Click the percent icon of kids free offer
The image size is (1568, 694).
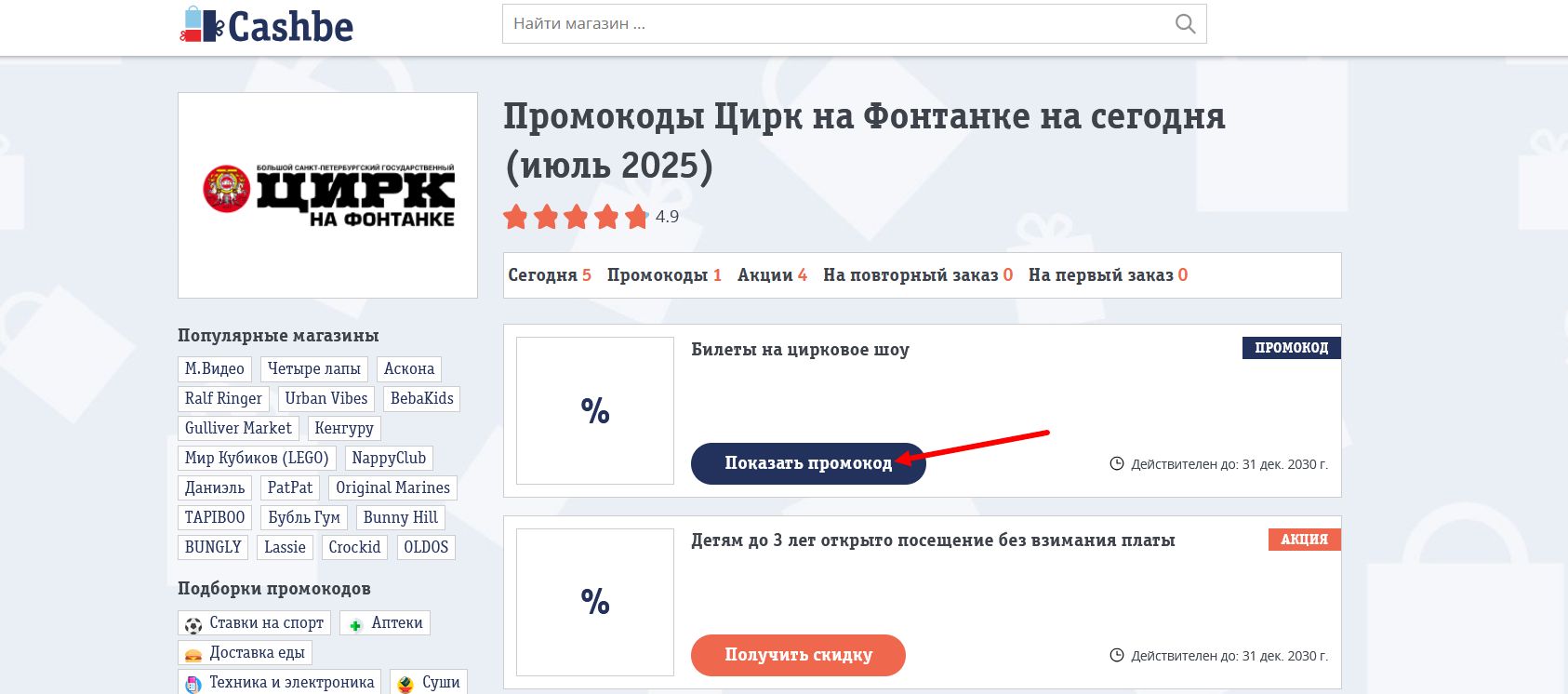595,602
